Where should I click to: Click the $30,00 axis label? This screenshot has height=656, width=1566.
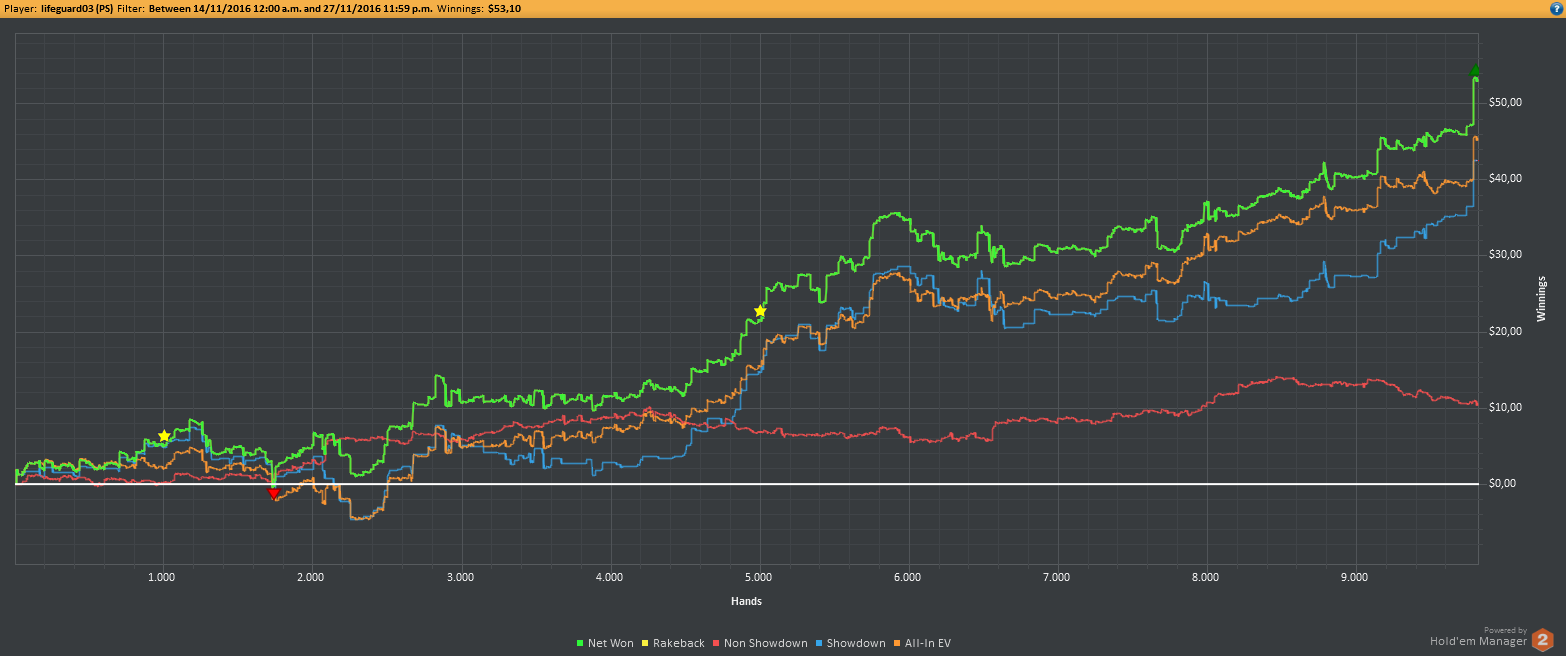point(1505,254)
